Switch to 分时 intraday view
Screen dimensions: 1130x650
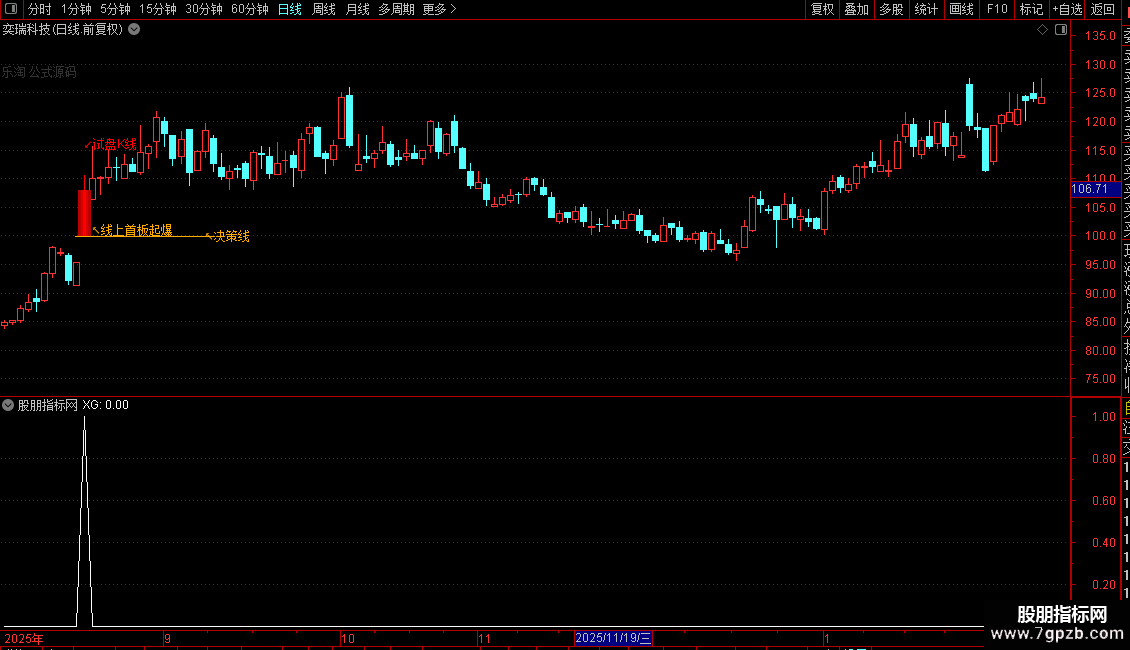(40, 9)
